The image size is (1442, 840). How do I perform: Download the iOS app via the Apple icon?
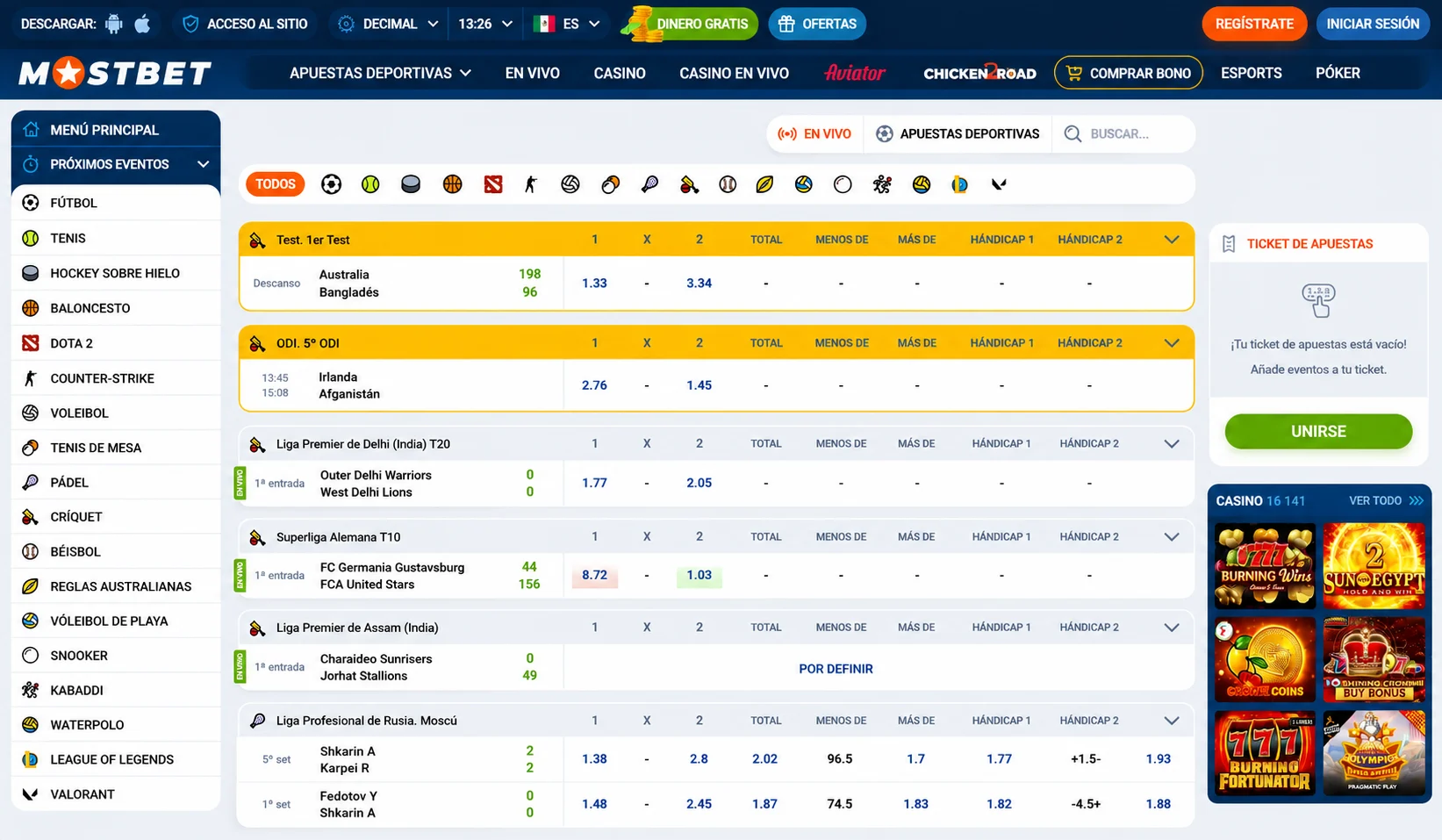142,24
